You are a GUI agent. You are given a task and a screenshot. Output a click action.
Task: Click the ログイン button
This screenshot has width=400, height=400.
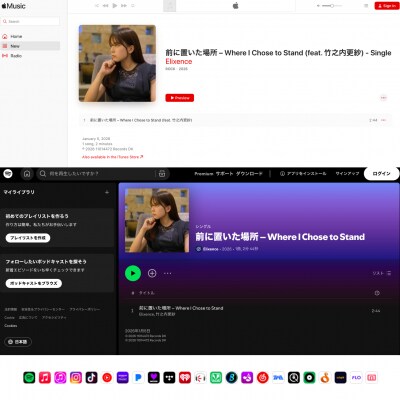pyautogui.click(x=381, y=174)
